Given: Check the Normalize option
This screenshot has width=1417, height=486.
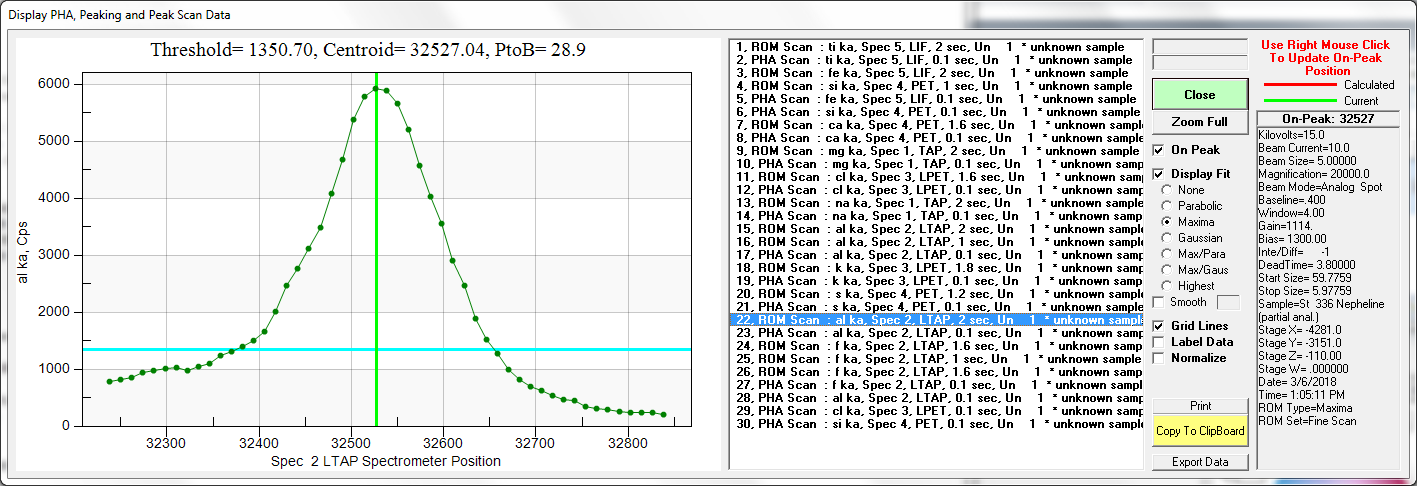Looking at the screenshot, I should (1159, 358).
